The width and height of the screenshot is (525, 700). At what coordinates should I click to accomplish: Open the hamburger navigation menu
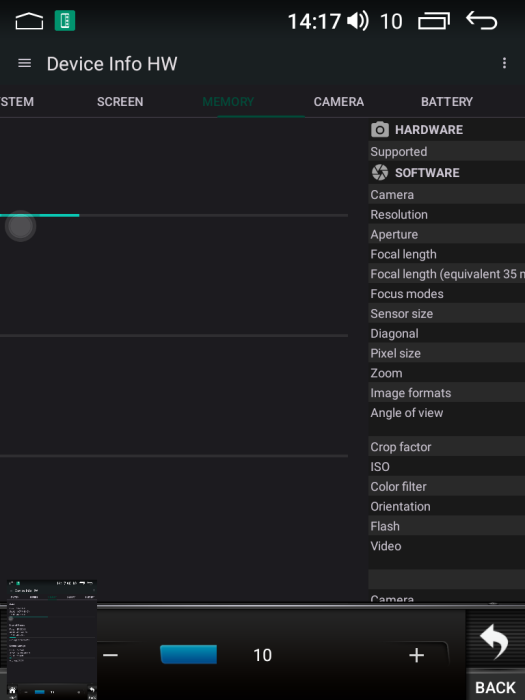pyautogui.click(x=25, y=63)
